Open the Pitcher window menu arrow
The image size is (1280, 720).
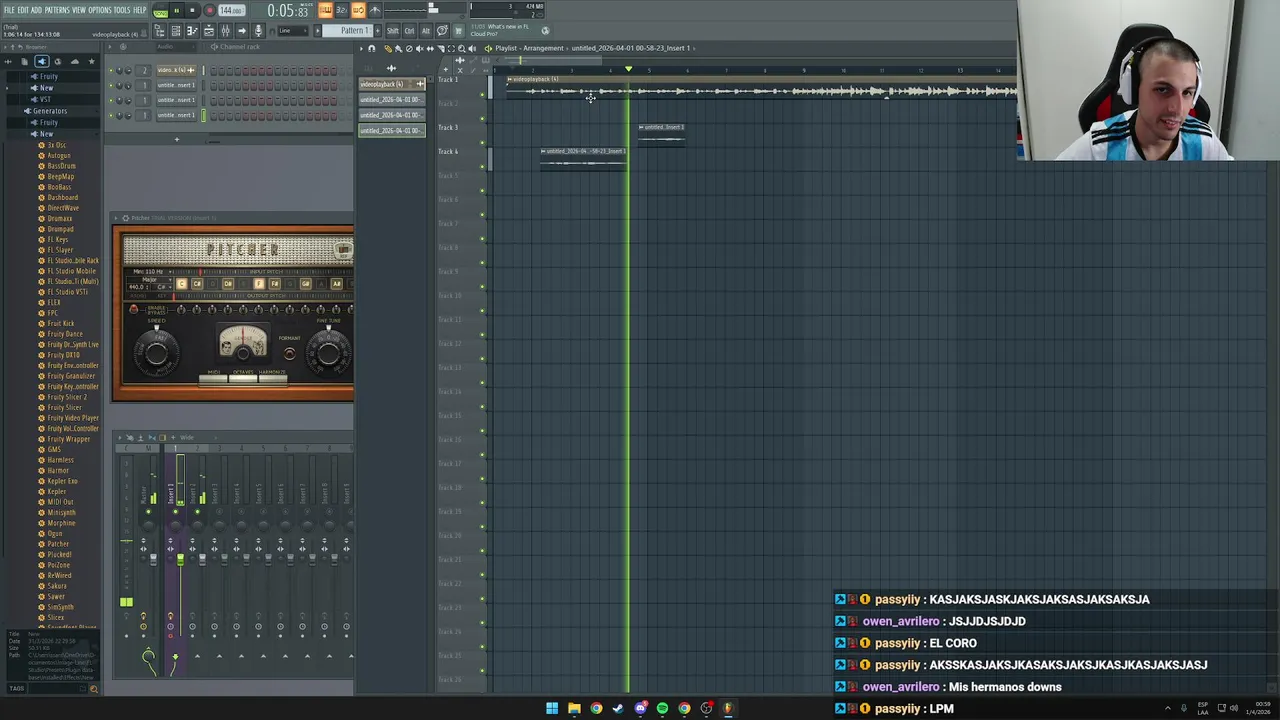116,218
